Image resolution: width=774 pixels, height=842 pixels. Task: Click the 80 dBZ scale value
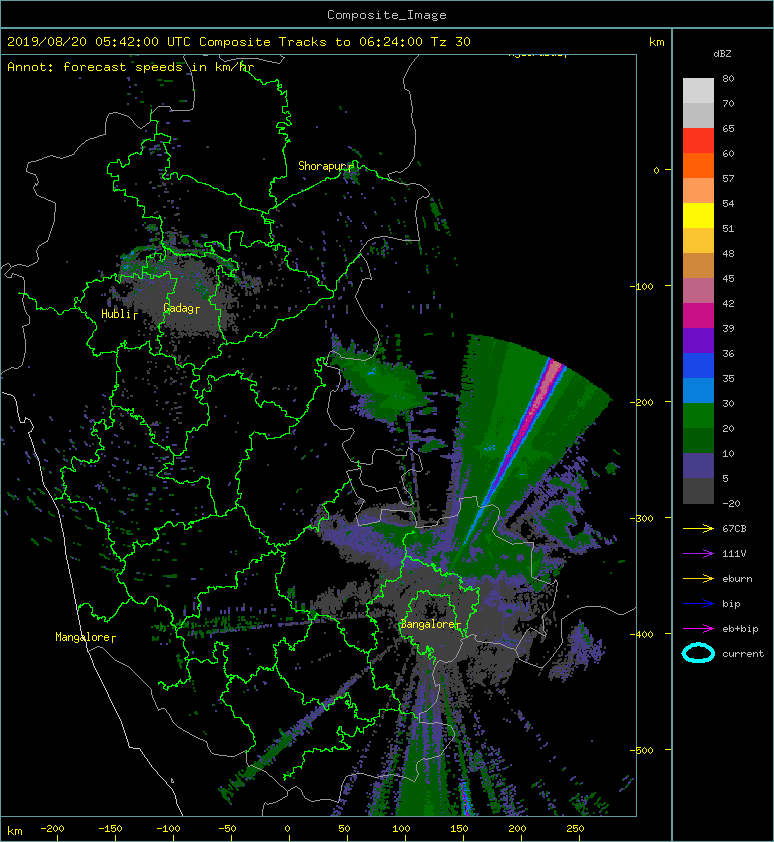728,78
